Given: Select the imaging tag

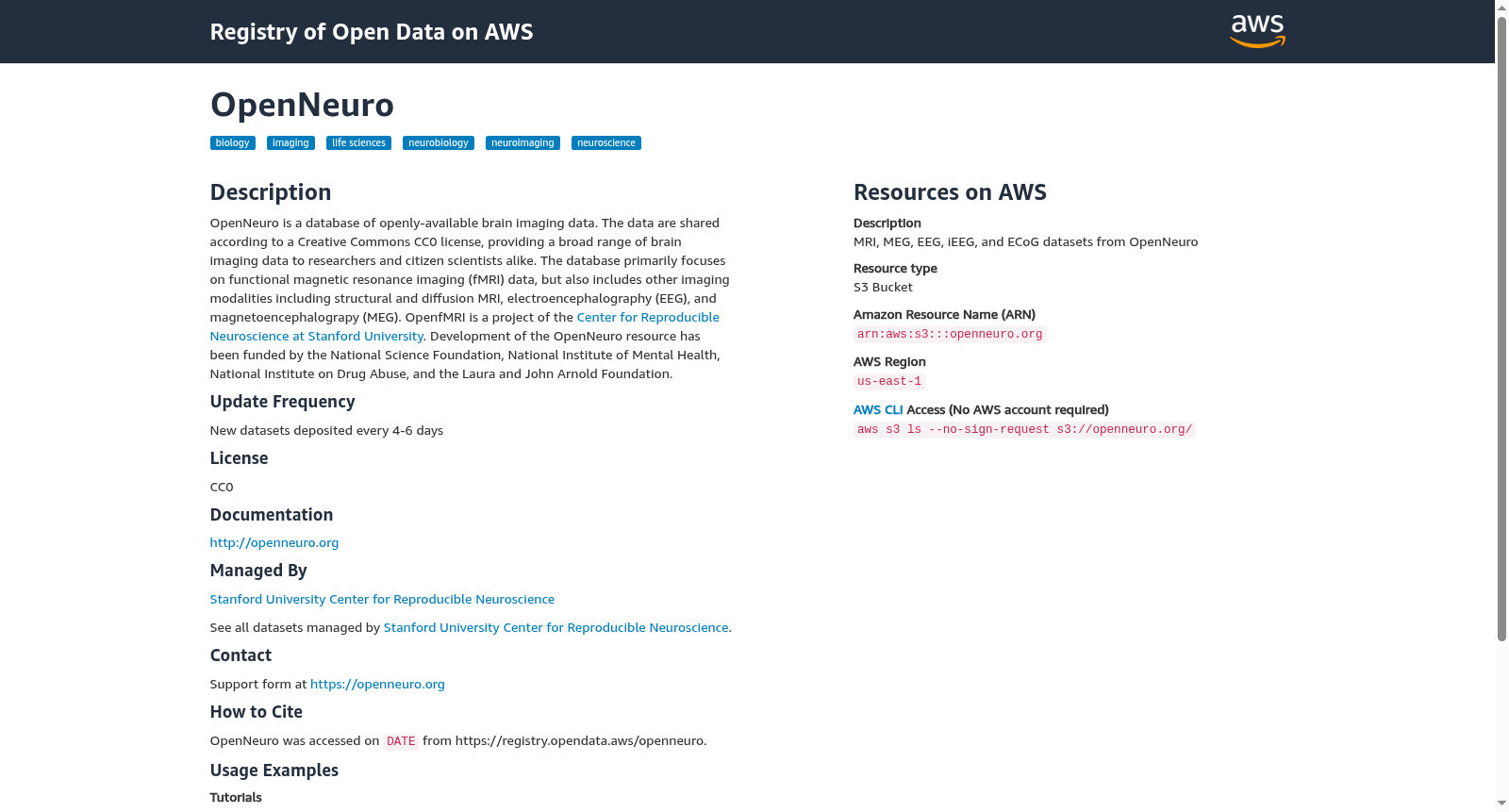Looking at the screenshot, I should pos(290,143).
